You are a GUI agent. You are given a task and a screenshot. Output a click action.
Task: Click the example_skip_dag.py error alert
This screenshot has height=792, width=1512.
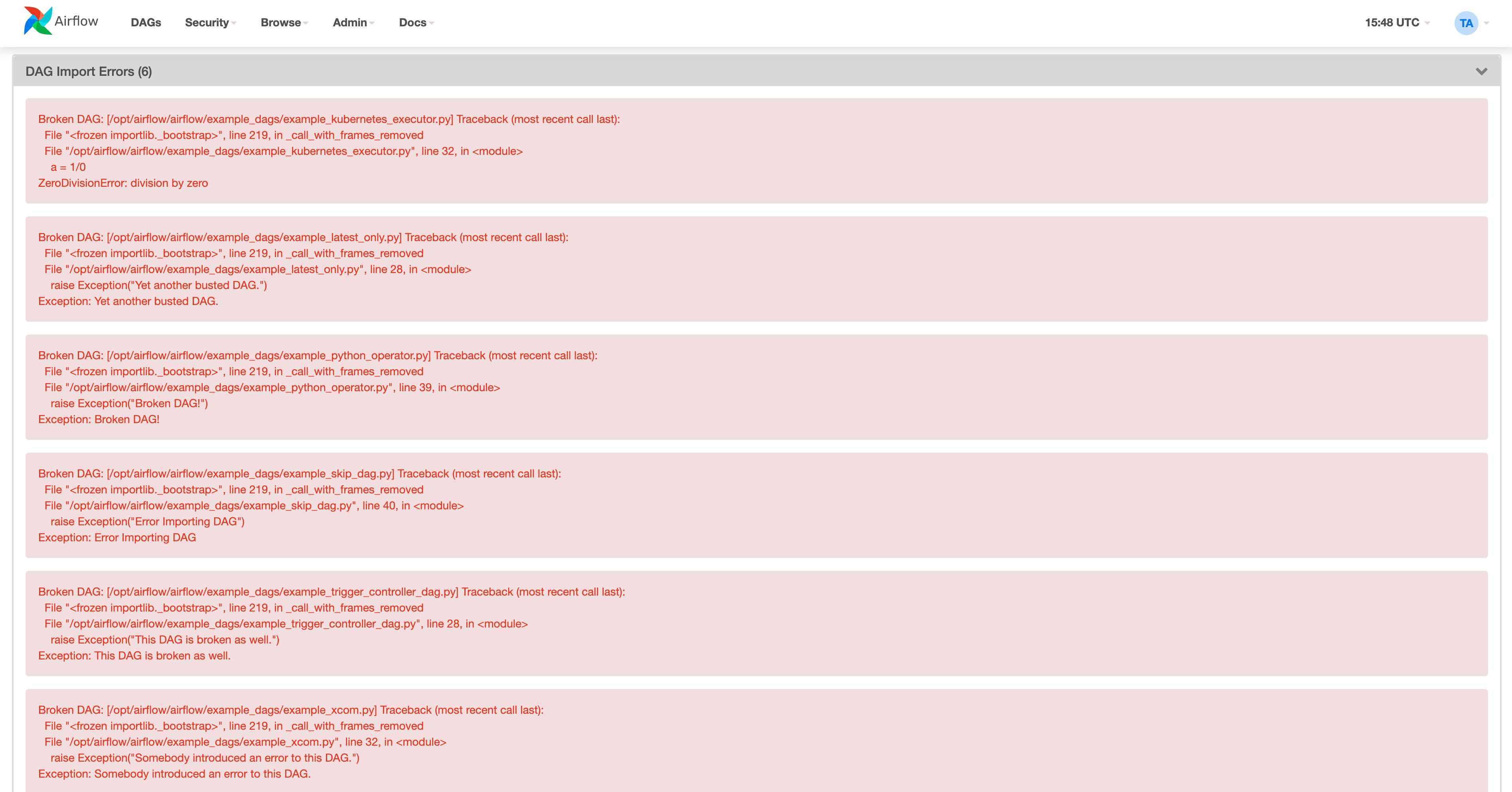756,505
